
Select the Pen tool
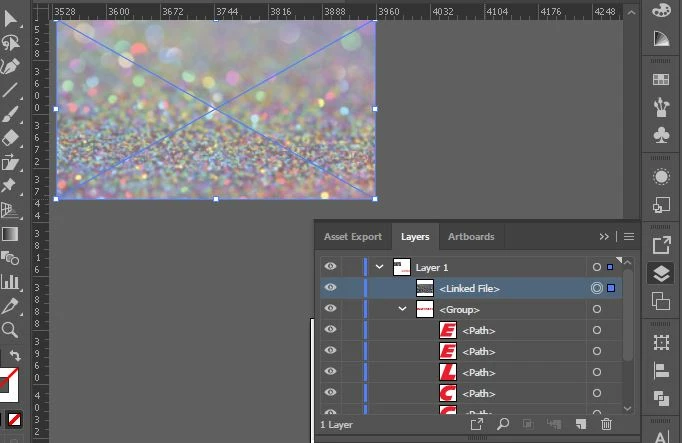pos(10,67)
